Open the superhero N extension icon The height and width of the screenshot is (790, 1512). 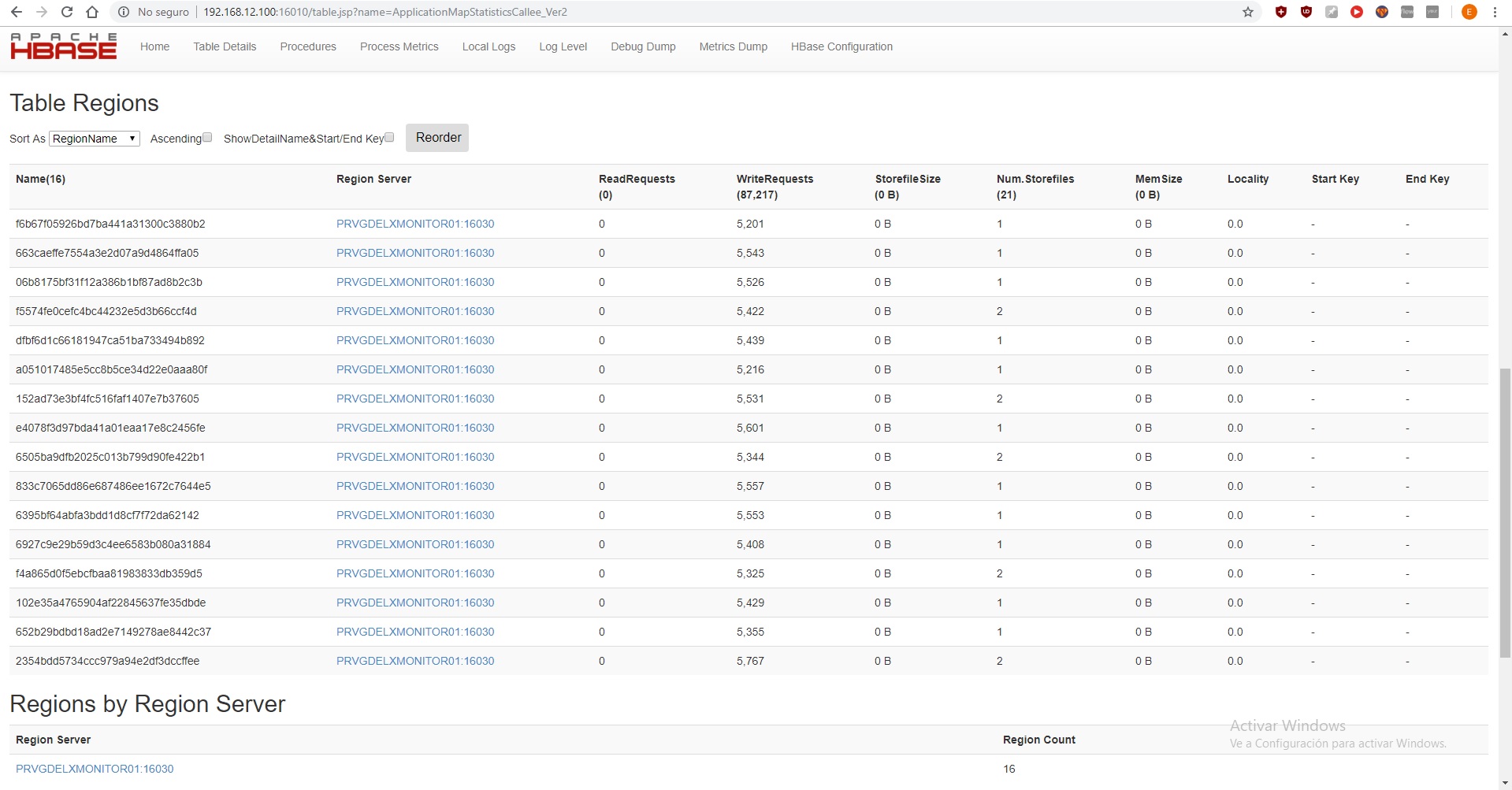coord(1382,12)
